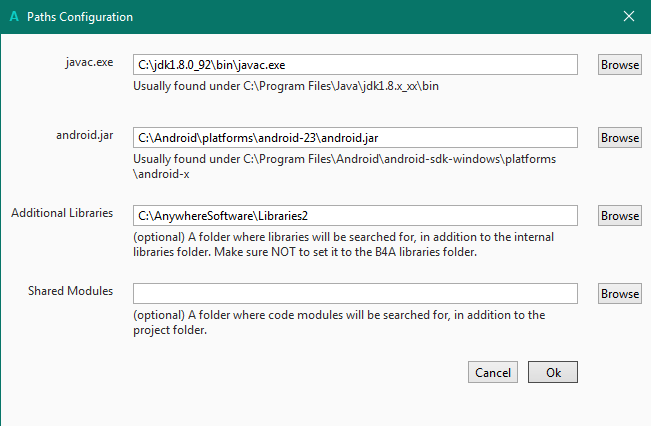Screen dimensions: 651x426
Task: Select the Additional Libraries folder field
Action: [x=355, y=215]
